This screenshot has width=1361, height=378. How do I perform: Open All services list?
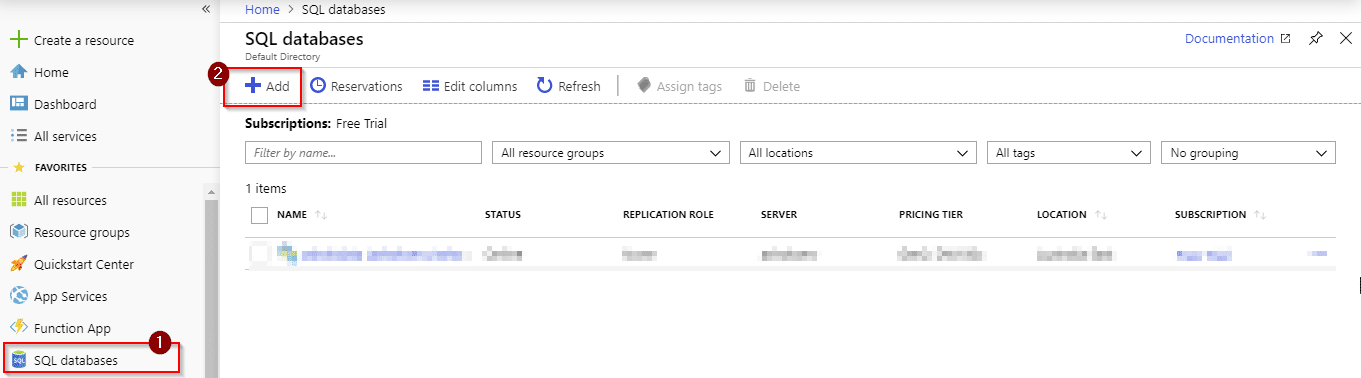point(65,137)
